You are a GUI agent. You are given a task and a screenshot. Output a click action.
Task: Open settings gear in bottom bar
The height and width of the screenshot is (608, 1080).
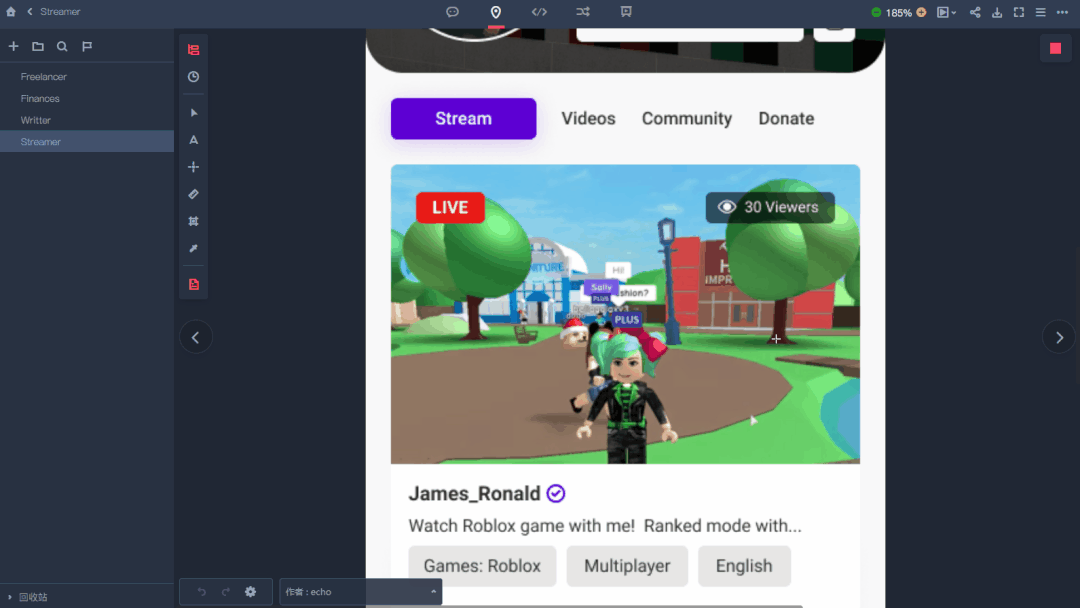pyautogui.click(x=250, y=591)
